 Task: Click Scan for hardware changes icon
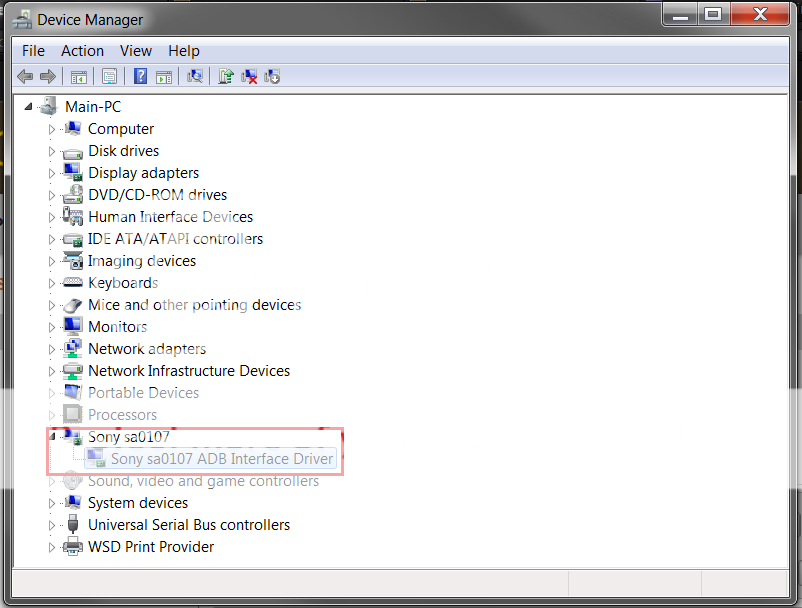point(195,77)
